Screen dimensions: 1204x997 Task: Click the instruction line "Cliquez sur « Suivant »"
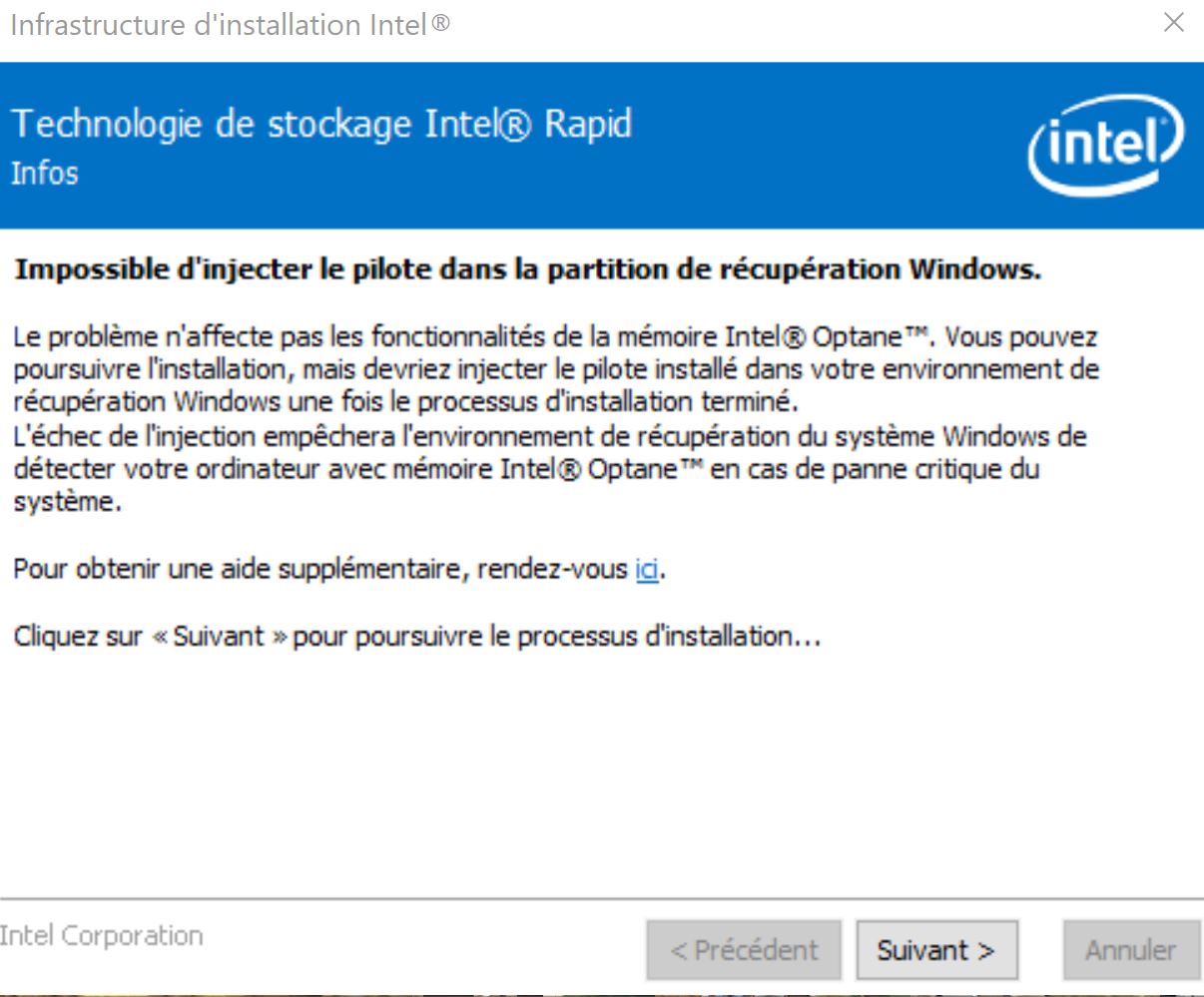click(x=416, y=637)
